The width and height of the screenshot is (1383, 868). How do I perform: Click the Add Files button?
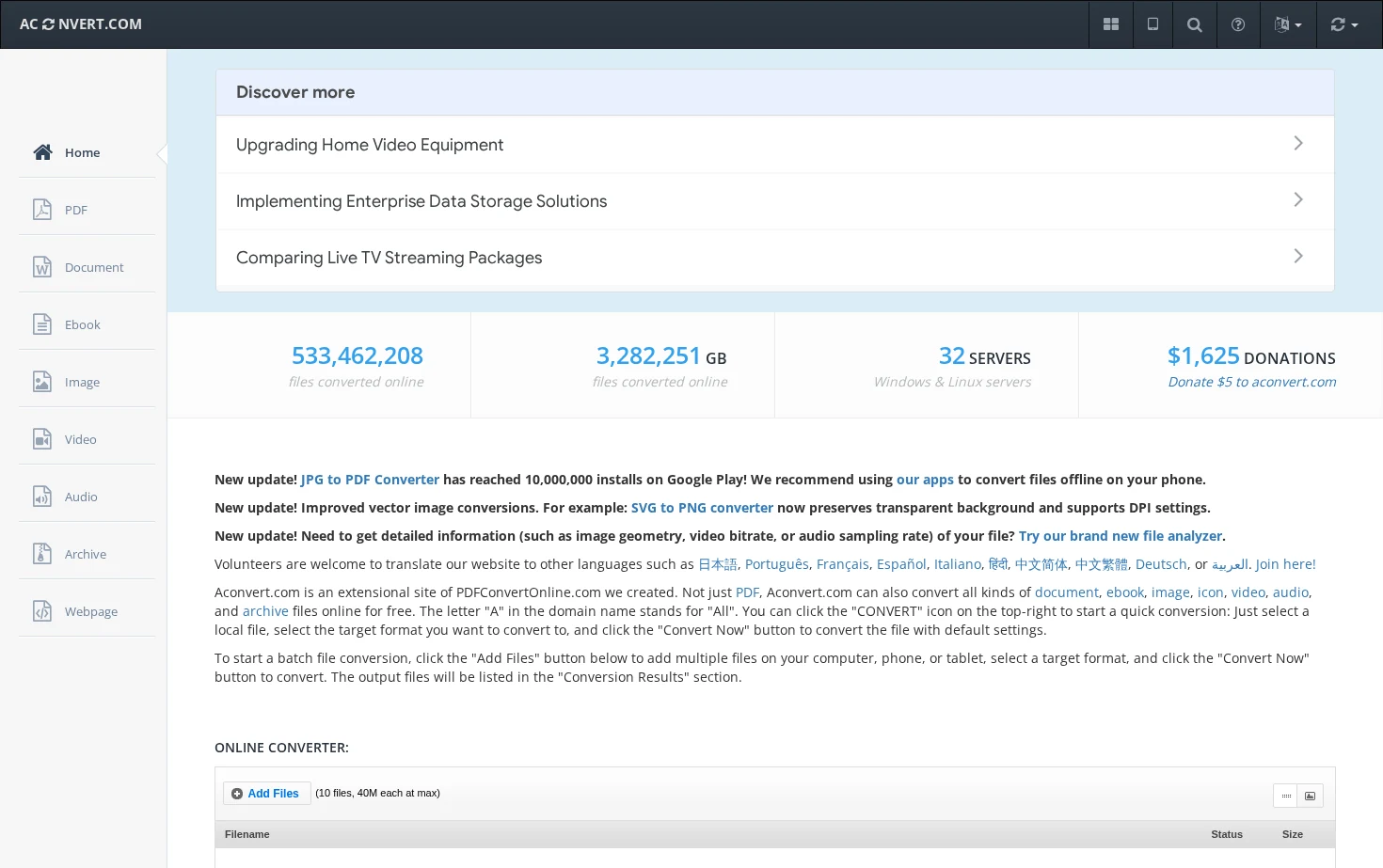tap(266, 794)
